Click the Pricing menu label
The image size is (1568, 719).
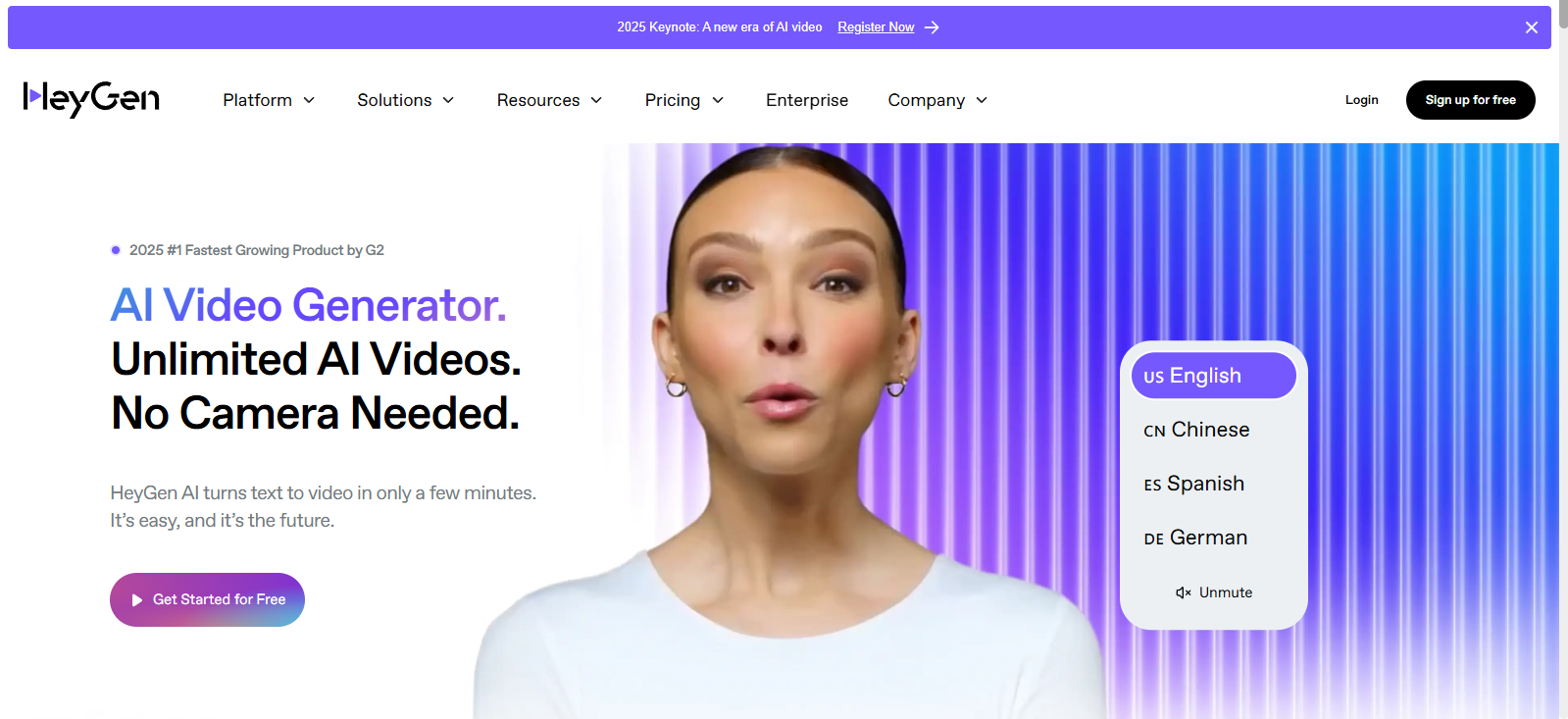pos(673,100)
